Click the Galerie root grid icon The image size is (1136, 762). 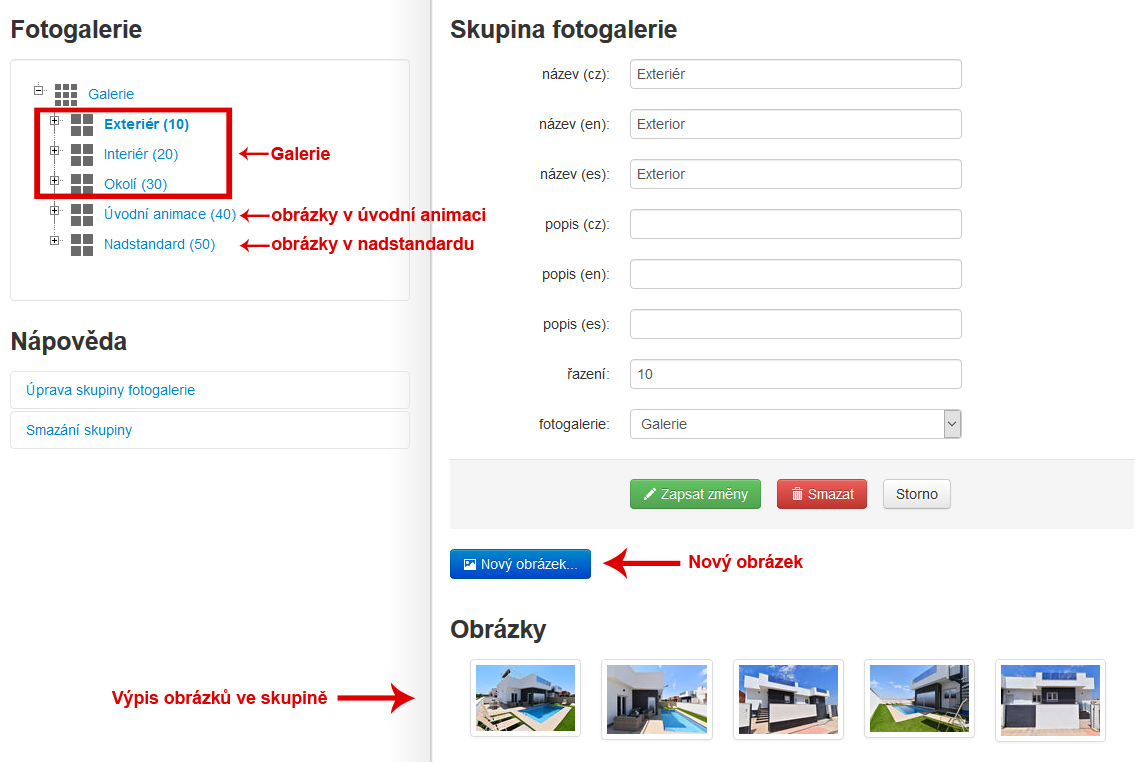[66, 95]
